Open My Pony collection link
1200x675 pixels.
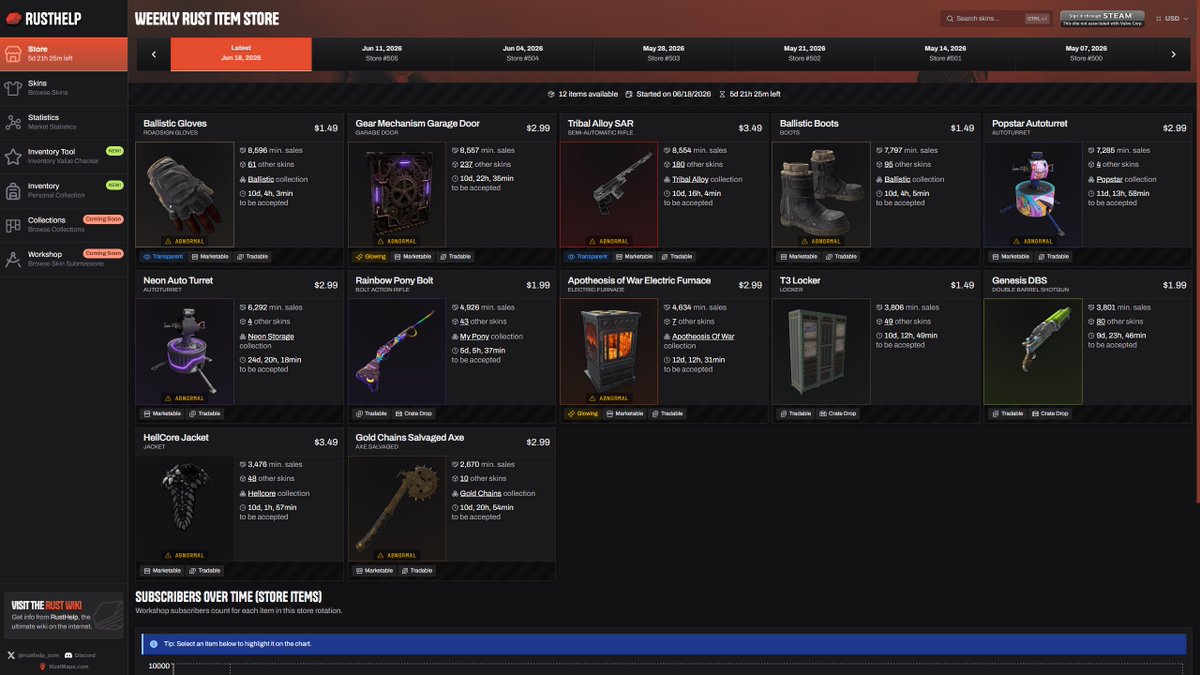tap(474, 336)
